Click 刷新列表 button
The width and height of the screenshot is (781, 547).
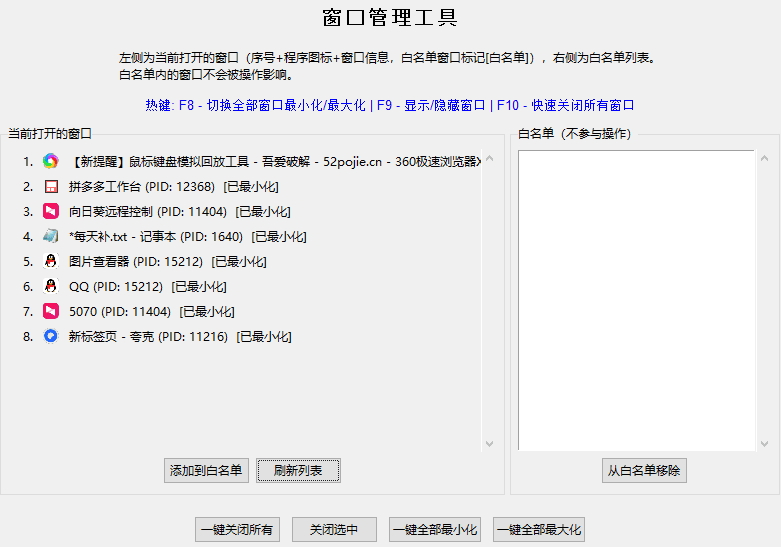298,470
